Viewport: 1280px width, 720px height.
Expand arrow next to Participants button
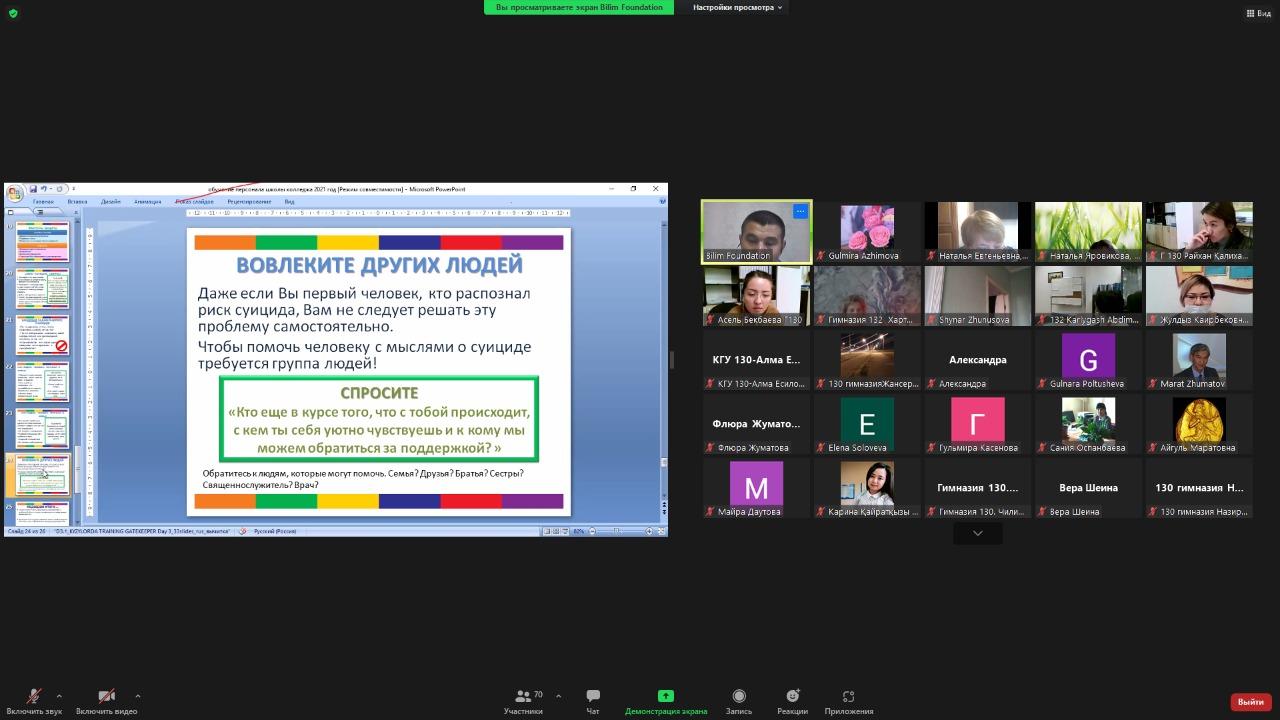558,696
